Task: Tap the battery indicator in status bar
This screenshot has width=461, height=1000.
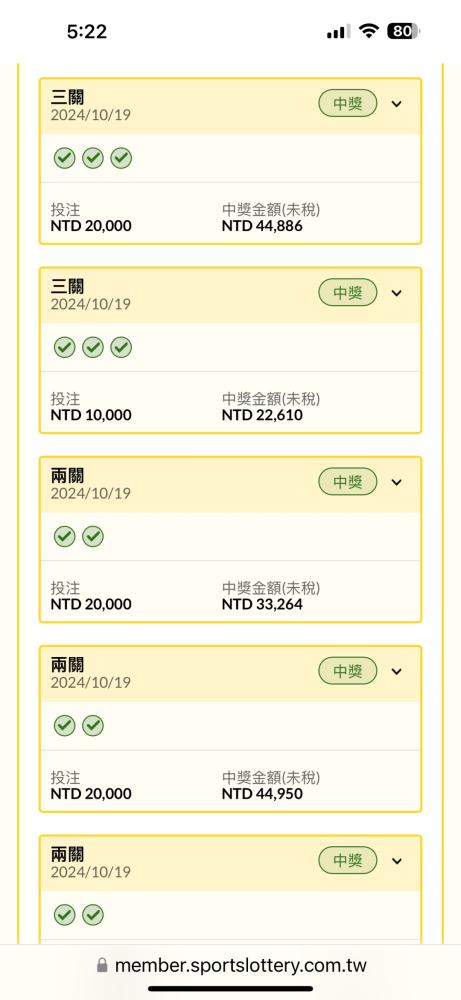Action: (403, 31)
